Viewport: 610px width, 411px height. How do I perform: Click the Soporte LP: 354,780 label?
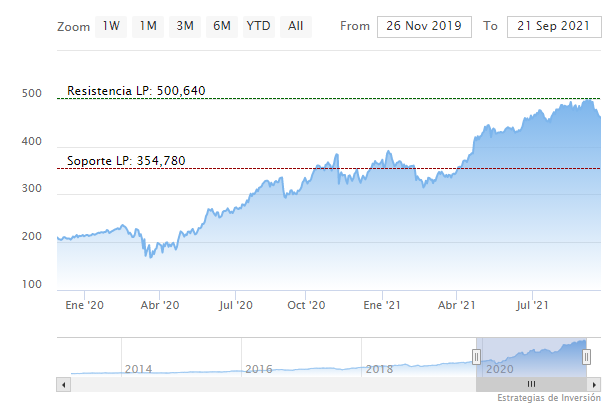click(126, 161)
